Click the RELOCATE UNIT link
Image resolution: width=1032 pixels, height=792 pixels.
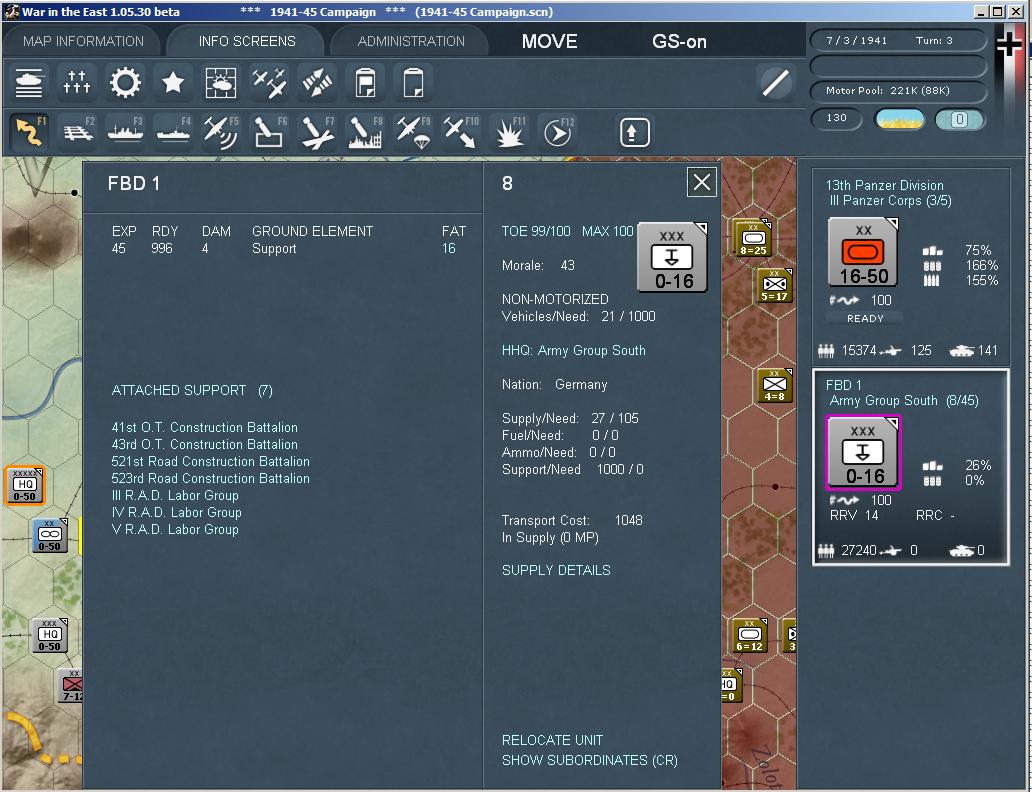552,740
